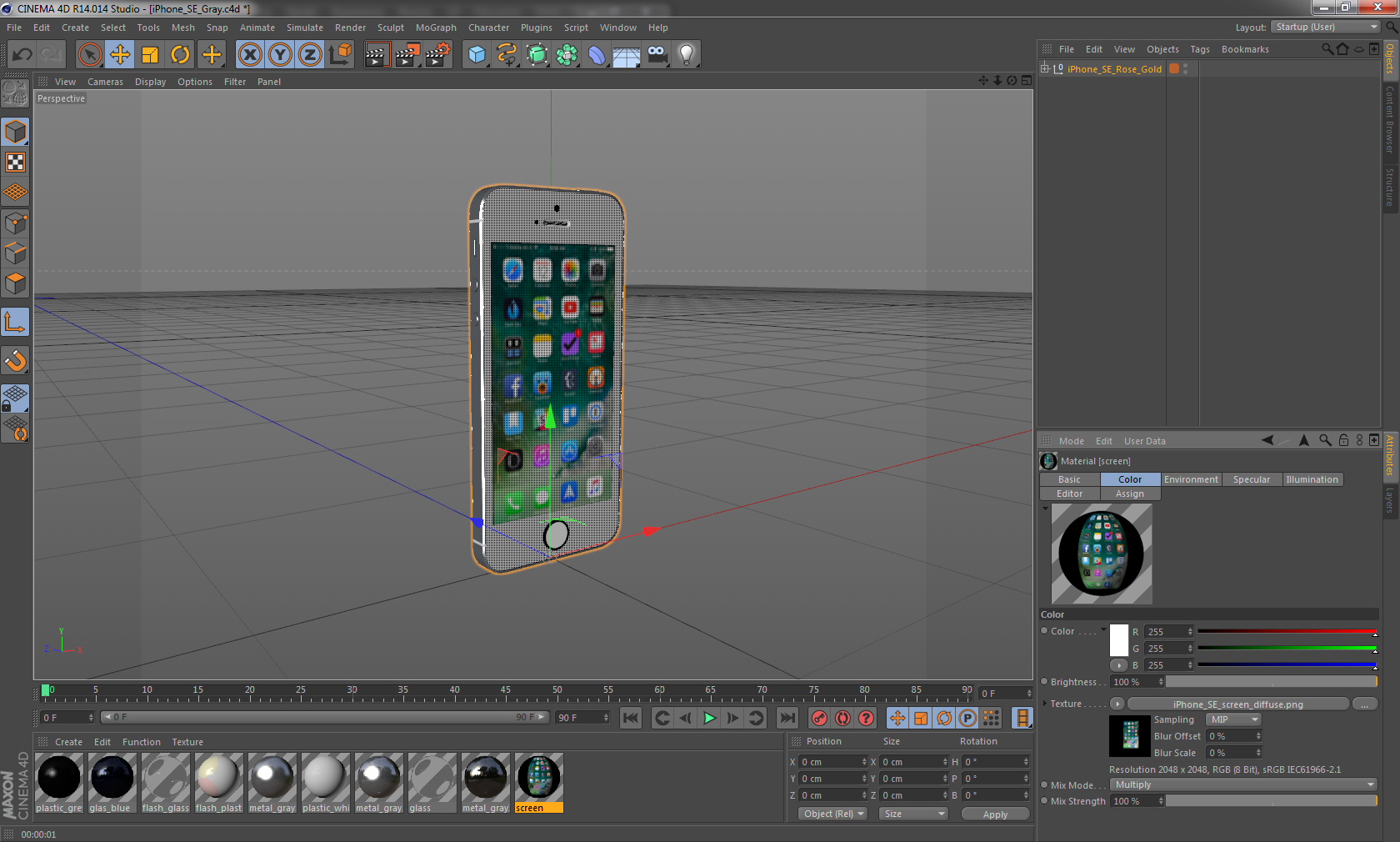Image resolution: width=1400 pixels, height=842 pixels.
Task: Open the Object (Rel) dropdown
Action: pos(833,814)
